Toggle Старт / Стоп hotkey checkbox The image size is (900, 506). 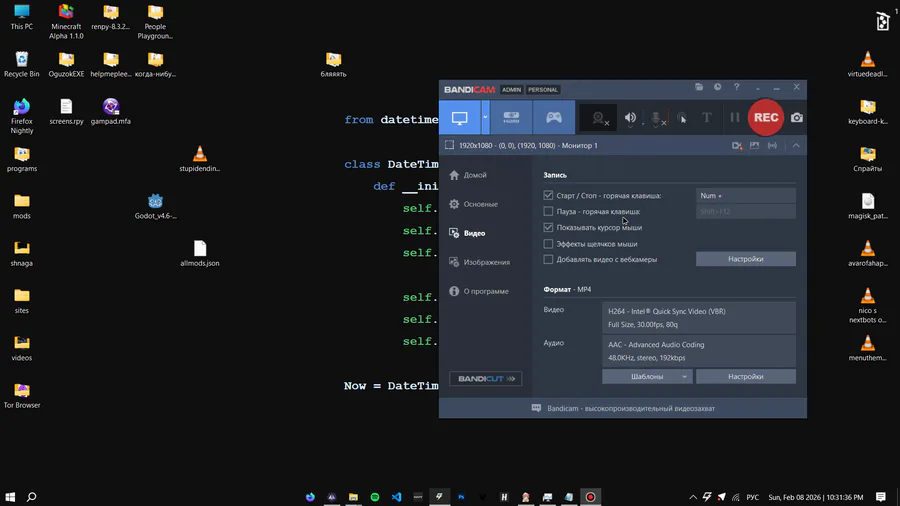(x=548, y=196)
